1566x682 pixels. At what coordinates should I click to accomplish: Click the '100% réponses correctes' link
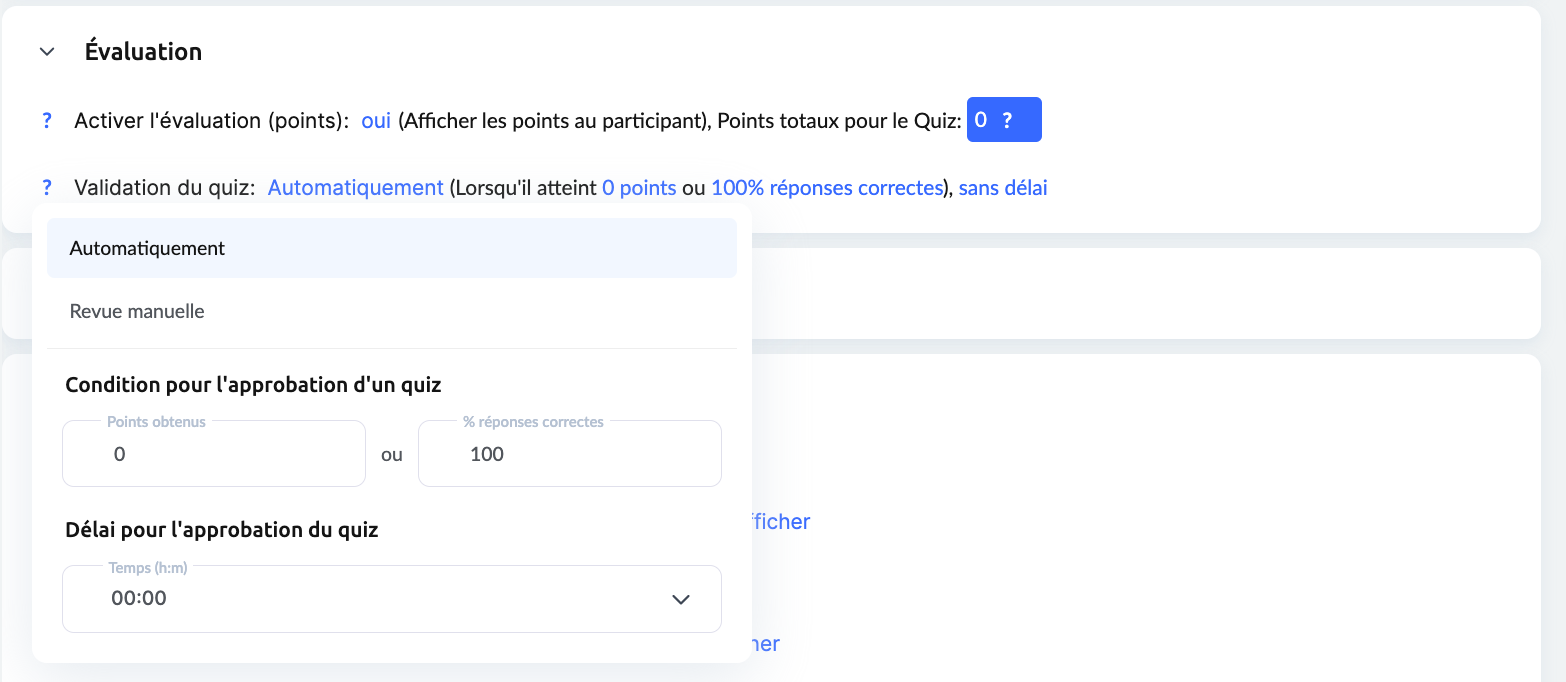(827, 187)
